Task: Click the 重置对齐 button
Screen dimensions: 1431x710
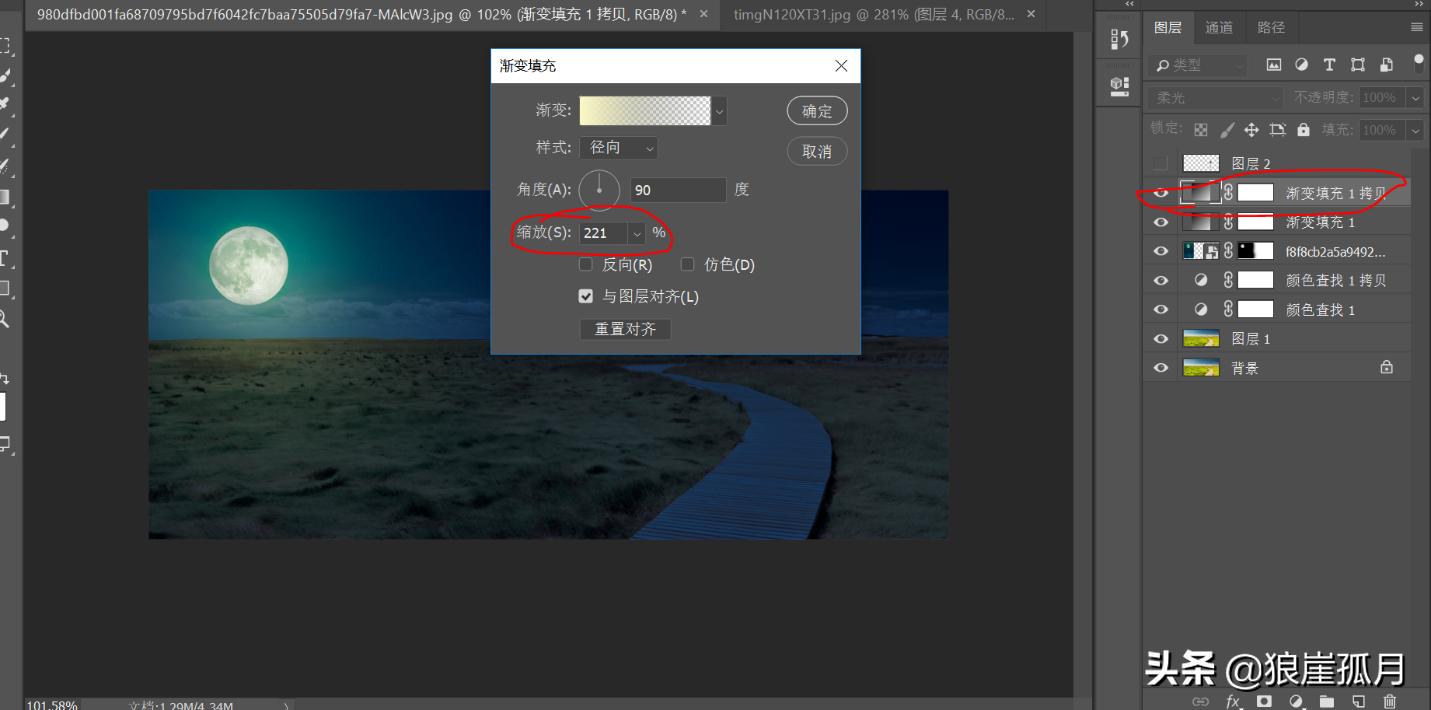Action: (624, 328)
